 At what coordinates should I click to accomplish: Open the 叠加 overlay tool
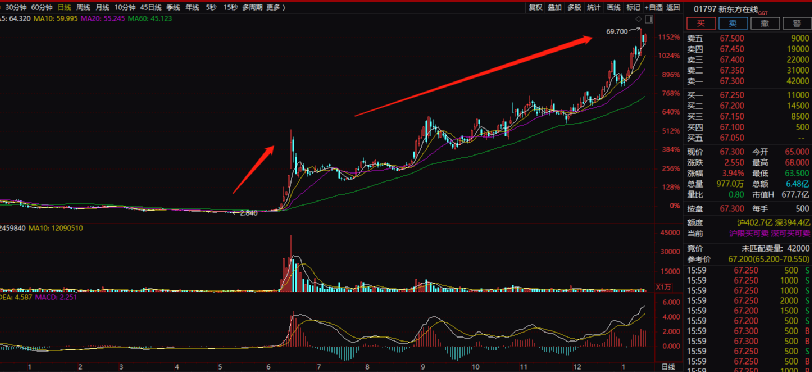[x=555, y=7]
